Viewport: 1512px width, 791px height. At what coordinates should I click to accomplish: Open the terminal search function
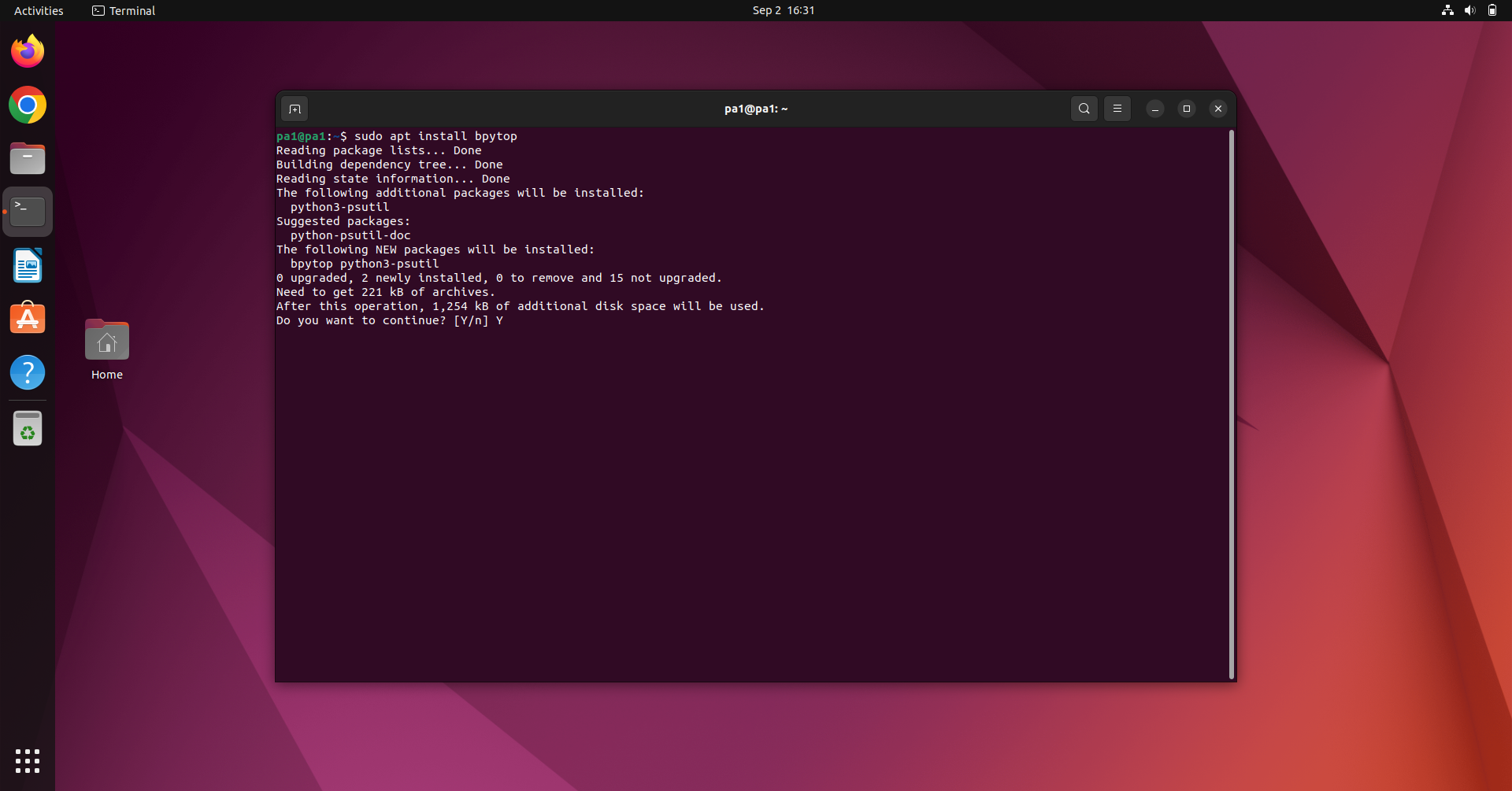(1084, 109)
